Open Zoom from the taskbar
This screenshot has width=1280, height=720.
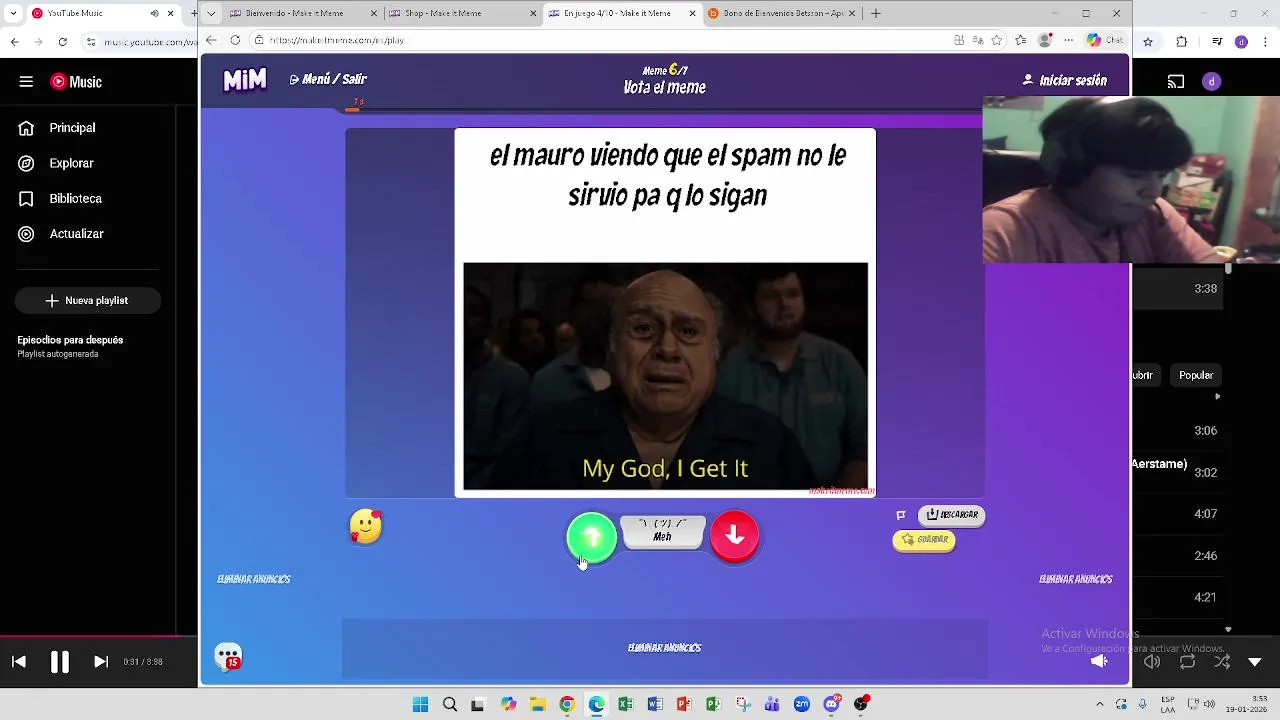tap(802, 704)
